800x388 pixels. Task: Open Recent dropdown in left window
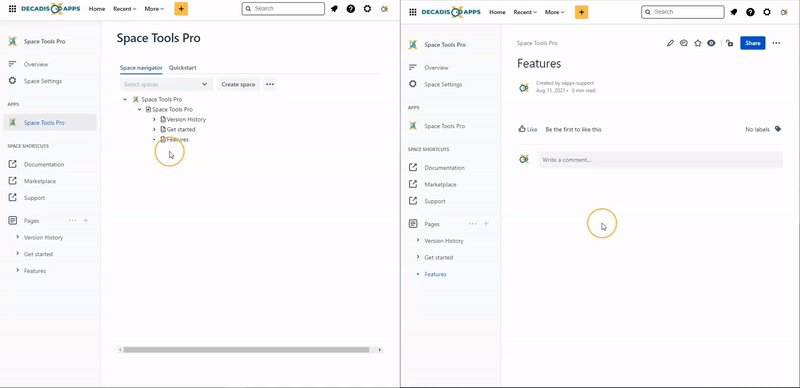(125, 9)
